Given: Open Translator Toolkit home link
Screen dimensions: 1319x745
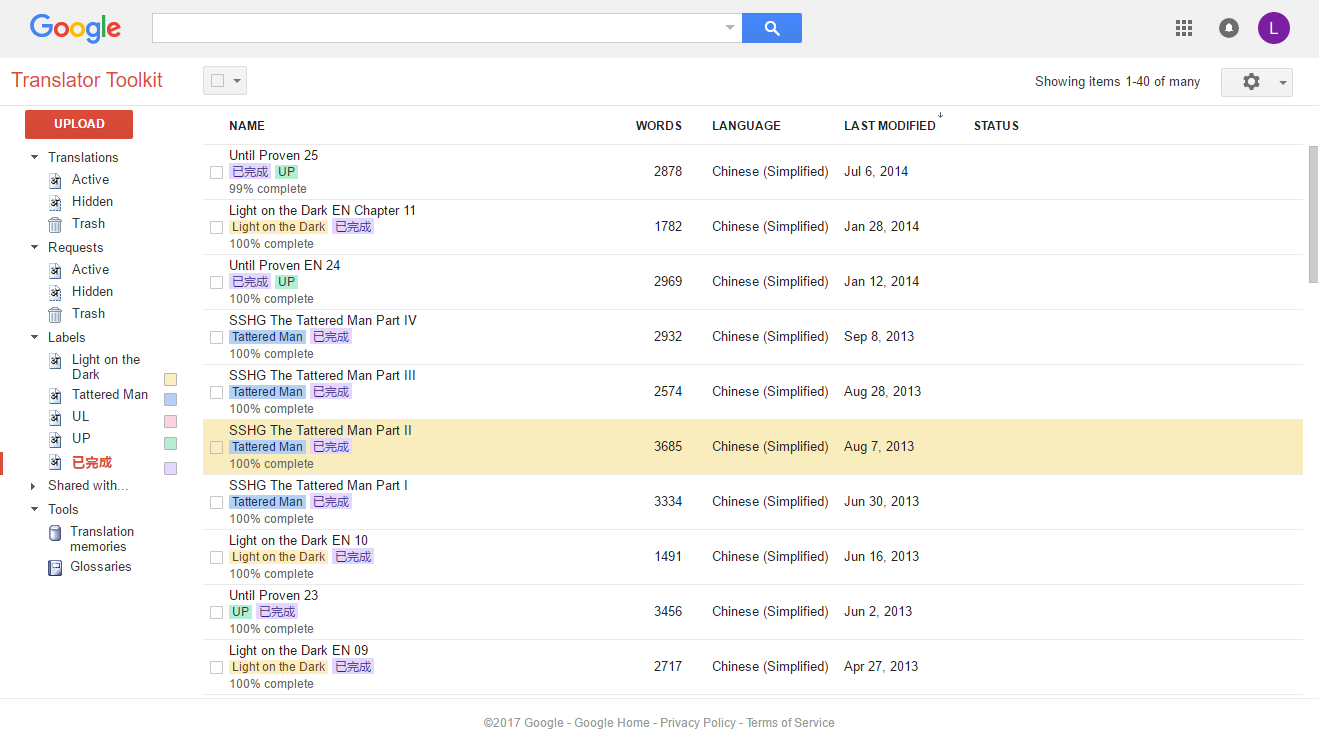Looking at the screenshot, I should click(87, 81).
